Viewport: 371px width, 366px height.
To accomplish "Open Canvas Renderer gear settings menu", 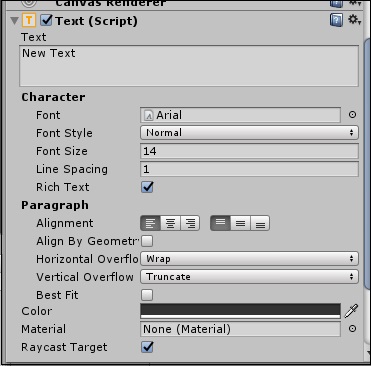I will pos(355,3).
